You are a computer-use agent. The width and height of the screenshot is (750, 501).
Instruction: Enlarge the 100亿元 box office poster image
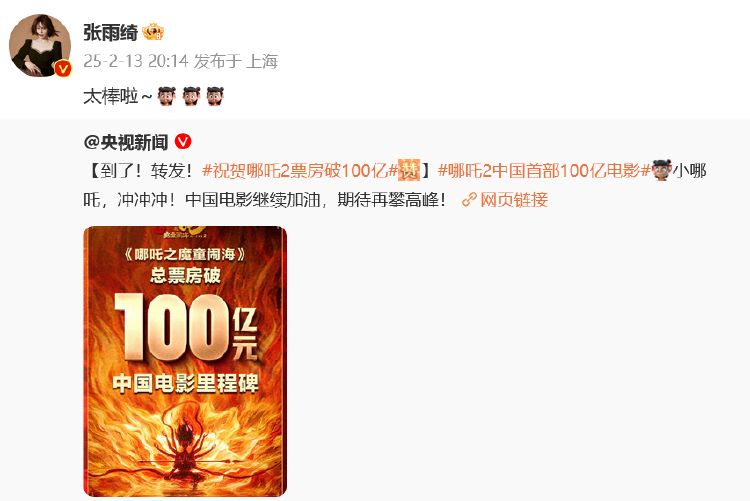coord(185,361)
